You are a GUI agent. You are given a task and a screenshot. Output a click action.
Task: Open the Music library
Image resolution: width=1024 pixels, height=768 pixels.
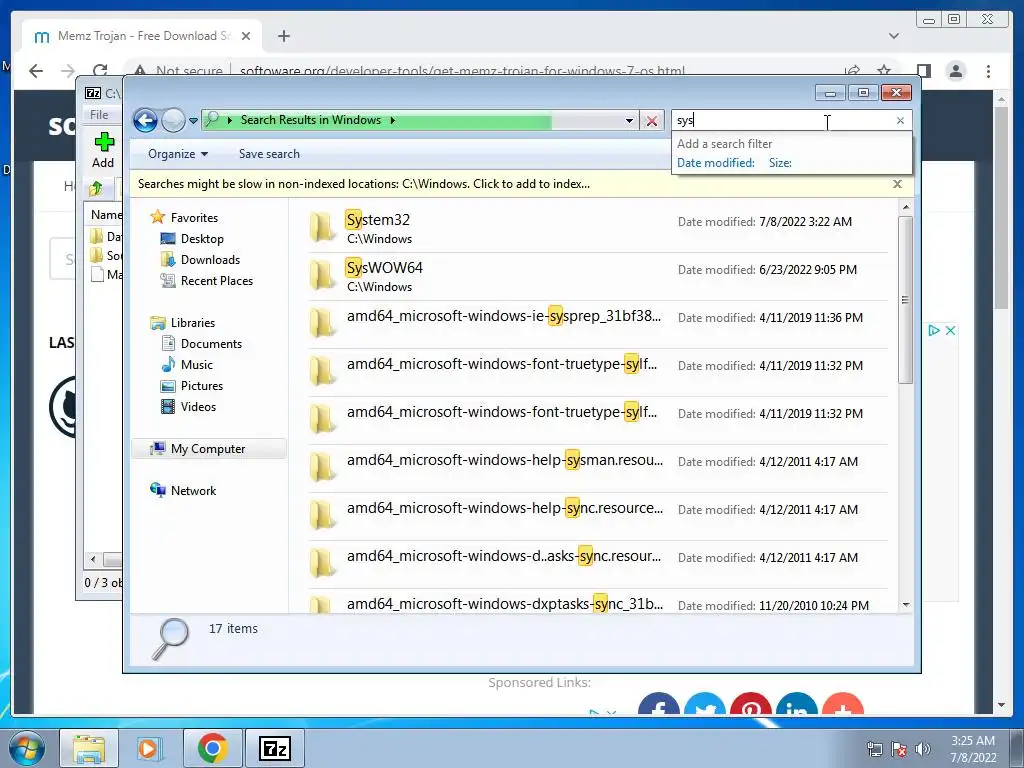[x=197, y=364]
